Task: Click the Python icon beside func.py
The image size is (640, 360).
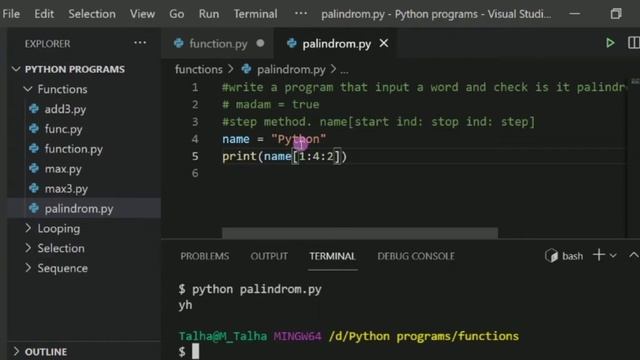Action: pos(34,129)
